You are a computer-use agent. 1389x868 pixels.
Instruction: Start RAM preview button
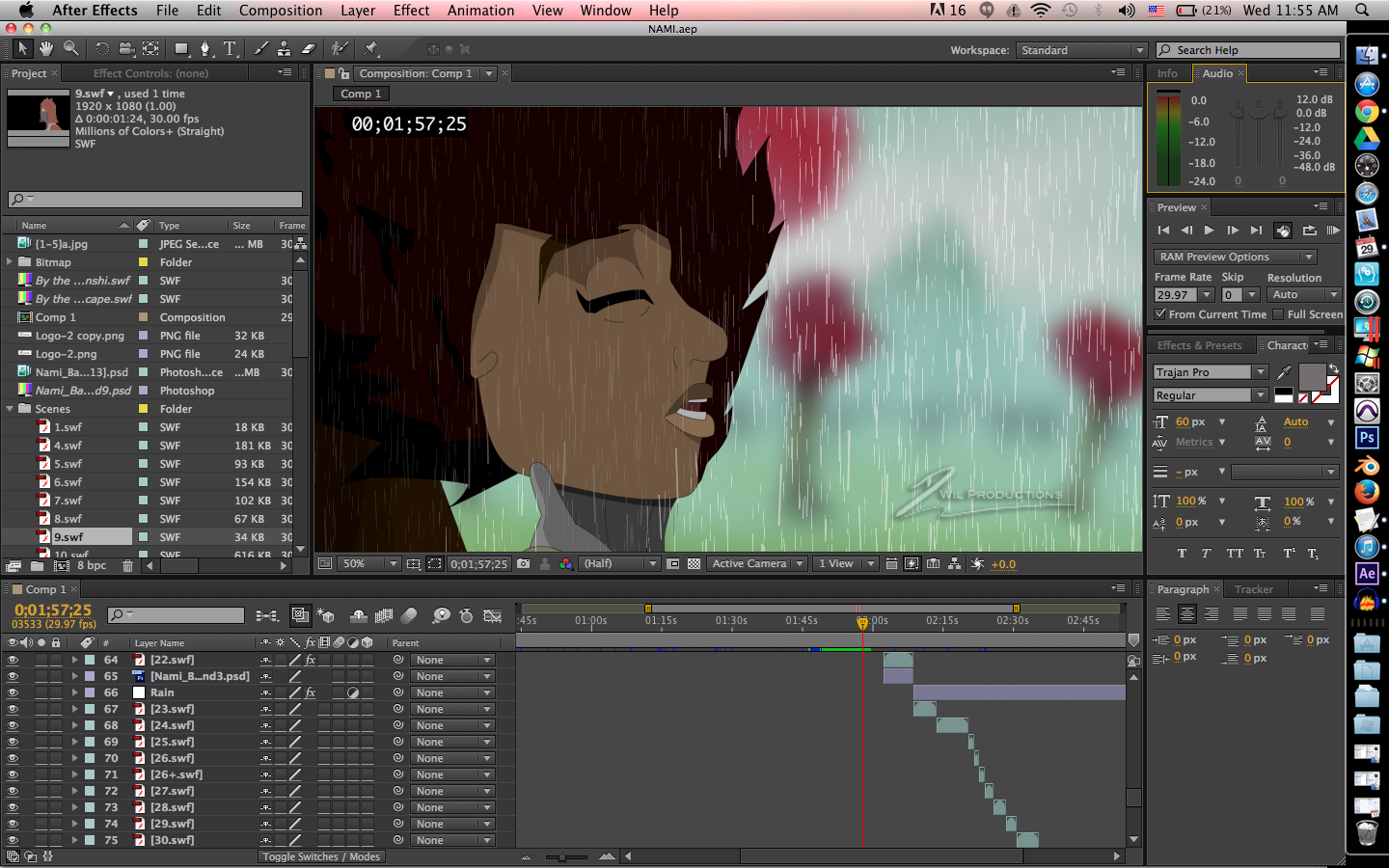coord(1333,231)
